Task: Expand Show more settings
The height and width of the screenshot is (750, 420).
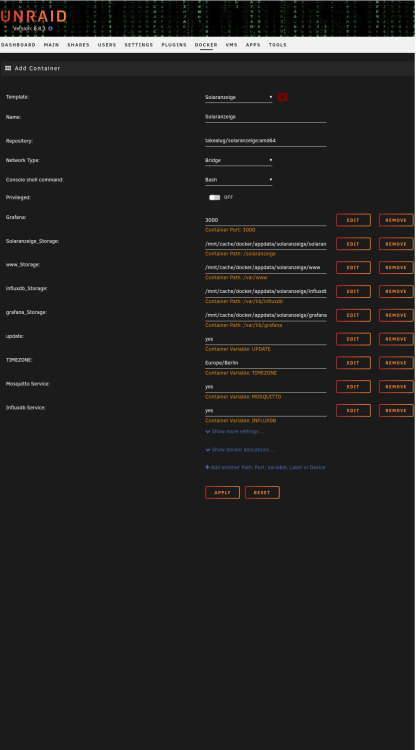Action: 234,431
